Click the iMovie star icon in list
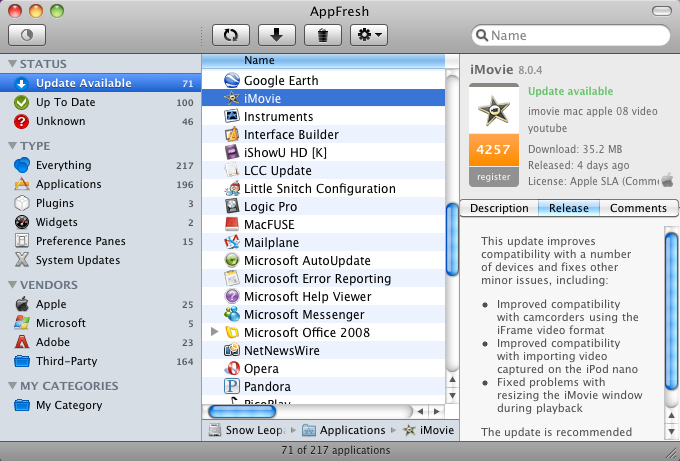This screenshot has height=461, width=680. (x=232, y=98)
